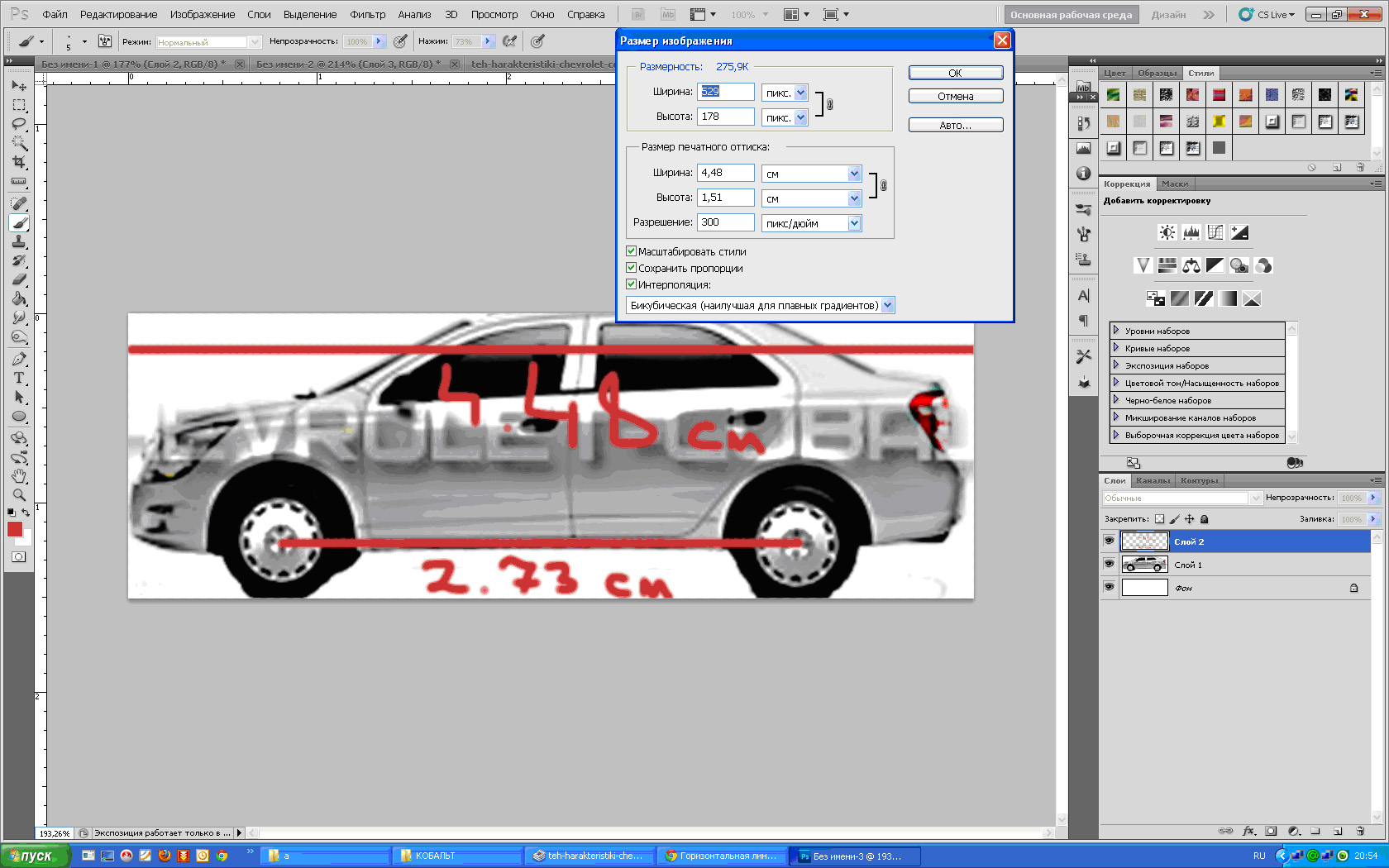Select the Zoom tool in toolbar
The width and height of the screenshot is (1389, 868).
[x=19, y=495]
